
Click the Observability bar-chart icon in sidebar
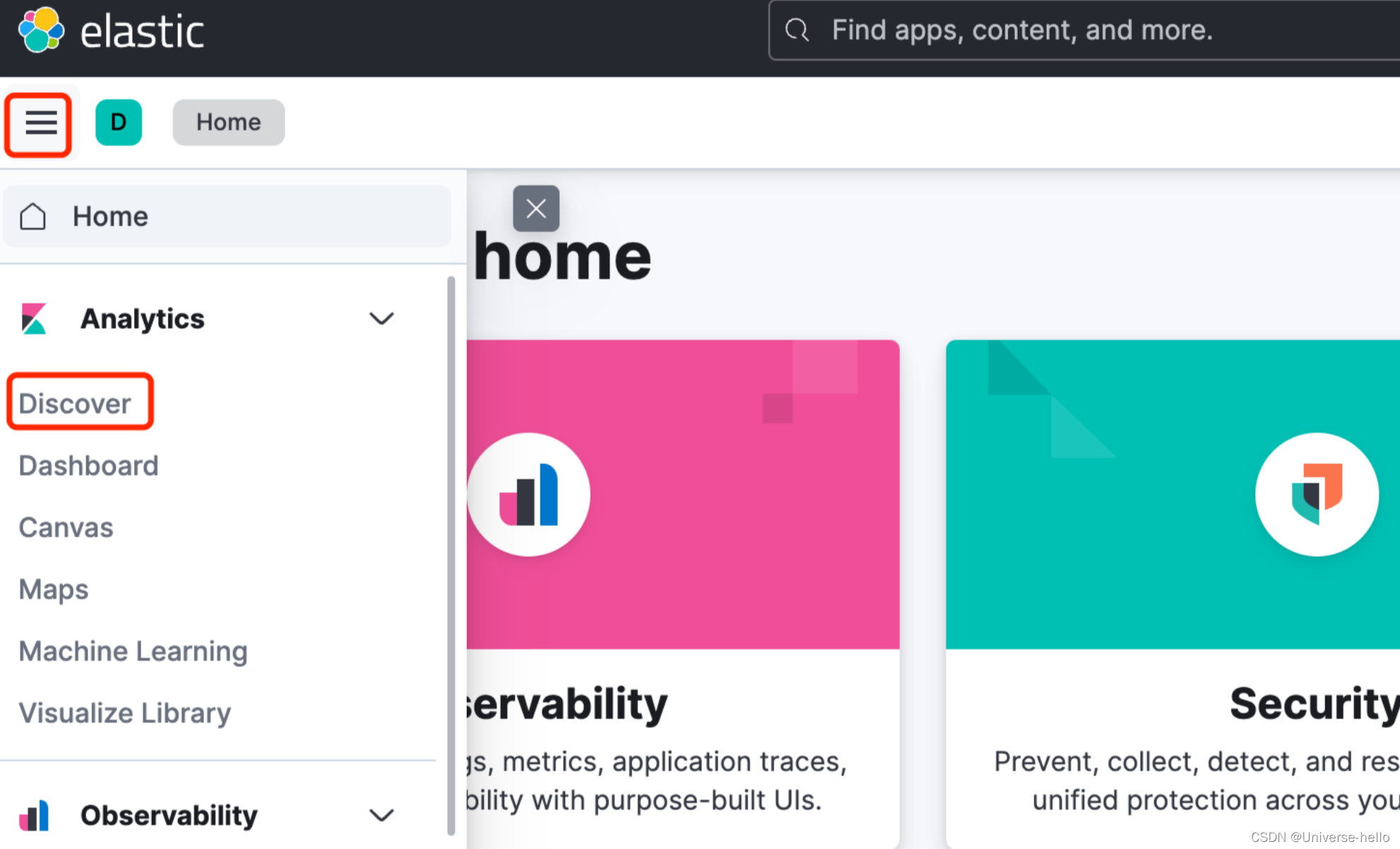click(34, 814)
